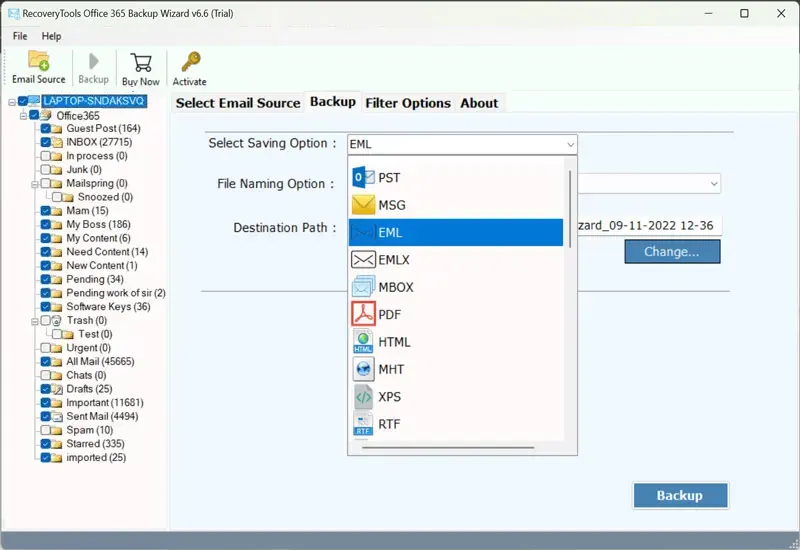Click the Activate key icon
Viewport: 800px width, 550px height.
click(x=189, y=67)
